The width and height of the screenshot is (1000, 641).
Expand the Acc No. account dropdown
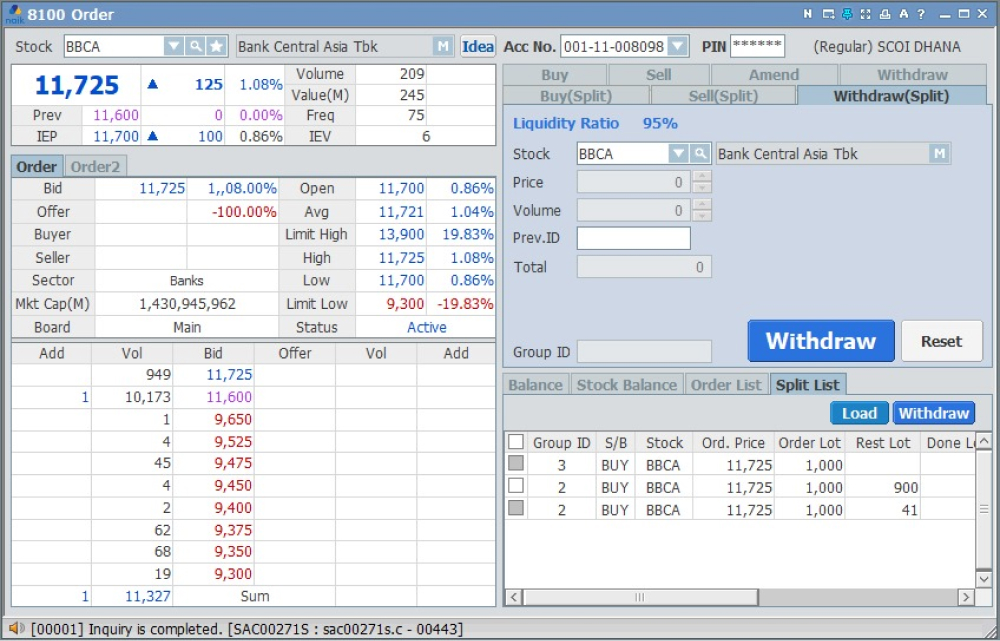[678, 47]
